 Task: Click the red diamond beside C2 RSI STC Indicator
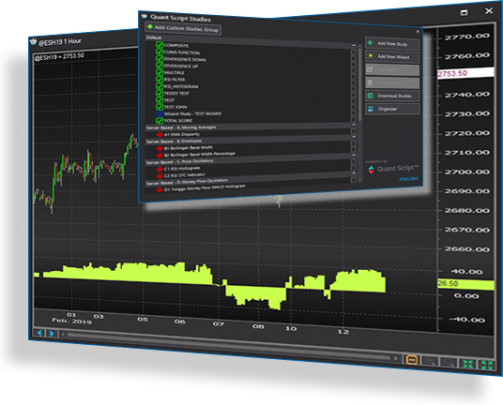(x=160, y=176)
